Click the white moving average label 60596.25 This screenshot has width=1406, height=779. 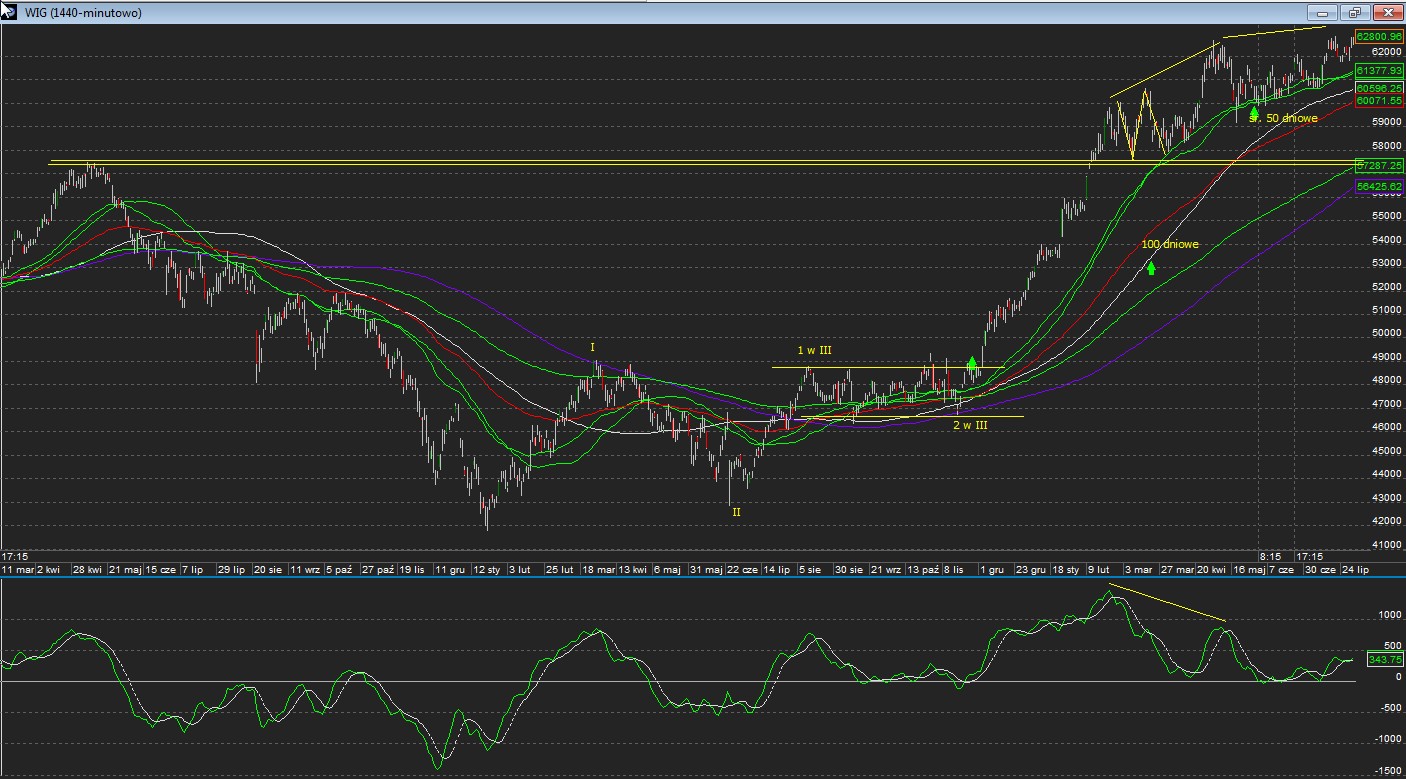tap(1379, 88)
